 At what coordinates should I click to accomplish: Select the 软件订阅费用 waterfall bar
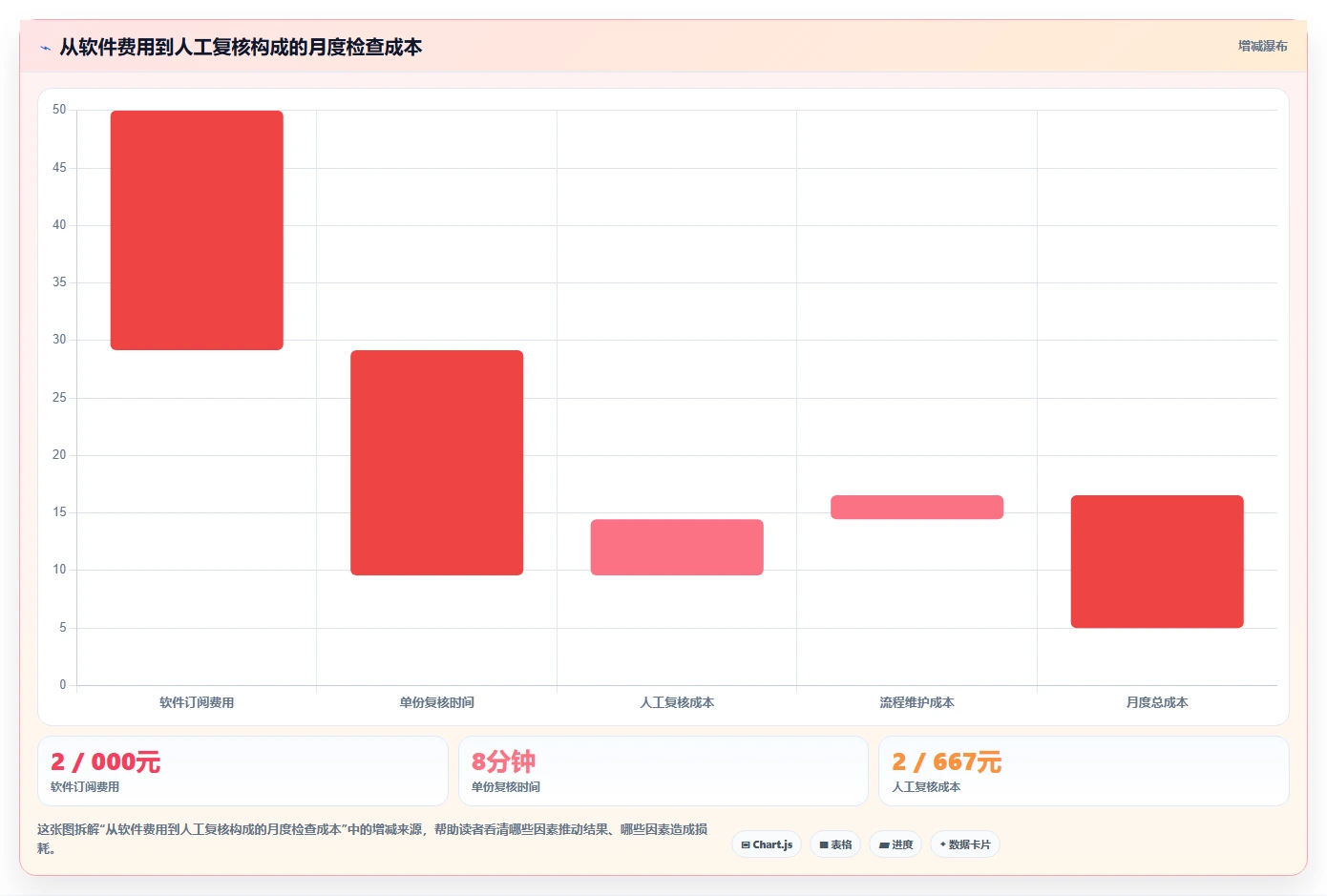197,230
